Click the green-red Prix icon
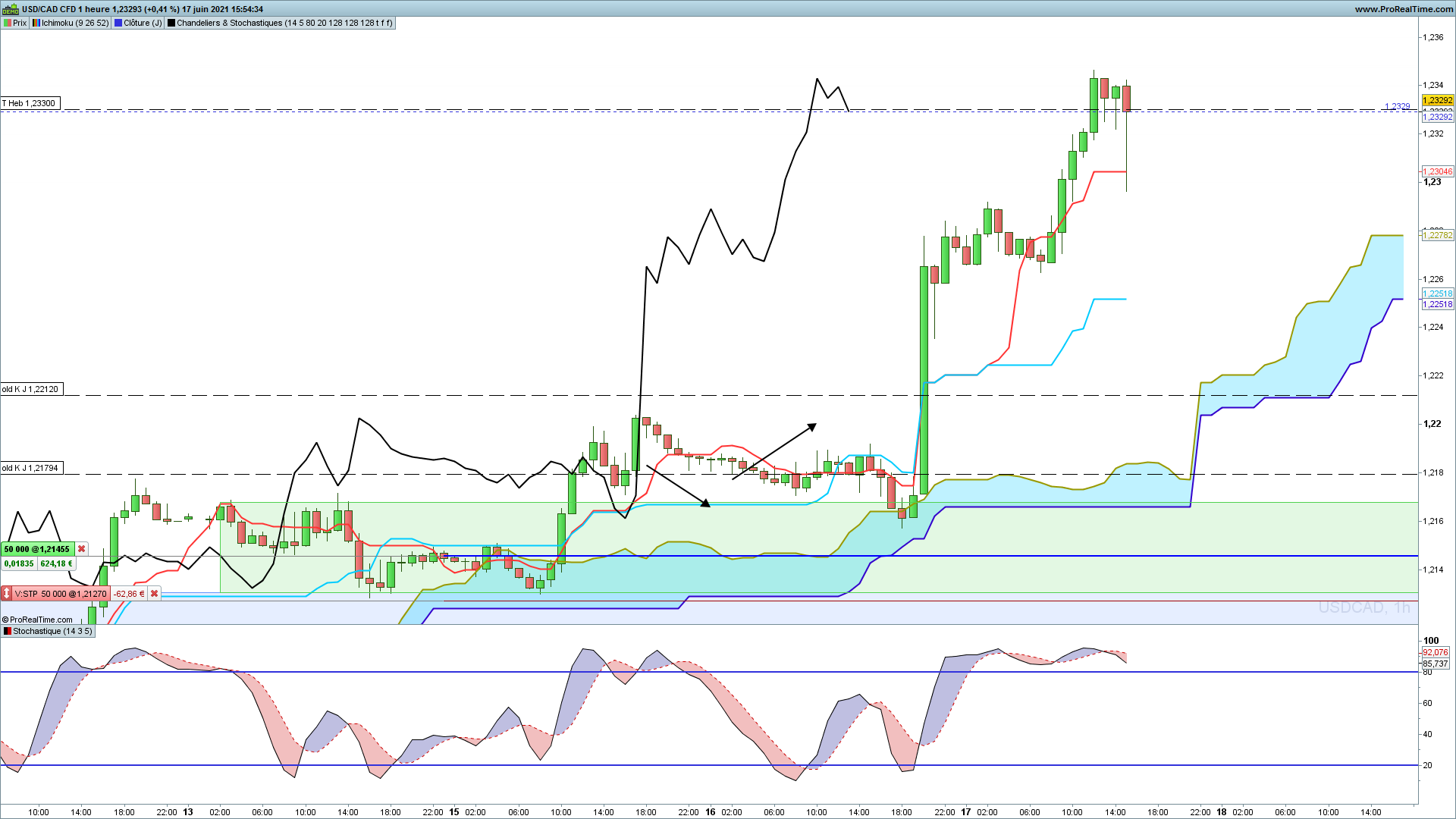1456x819 pixels. (x=8, y=23)
